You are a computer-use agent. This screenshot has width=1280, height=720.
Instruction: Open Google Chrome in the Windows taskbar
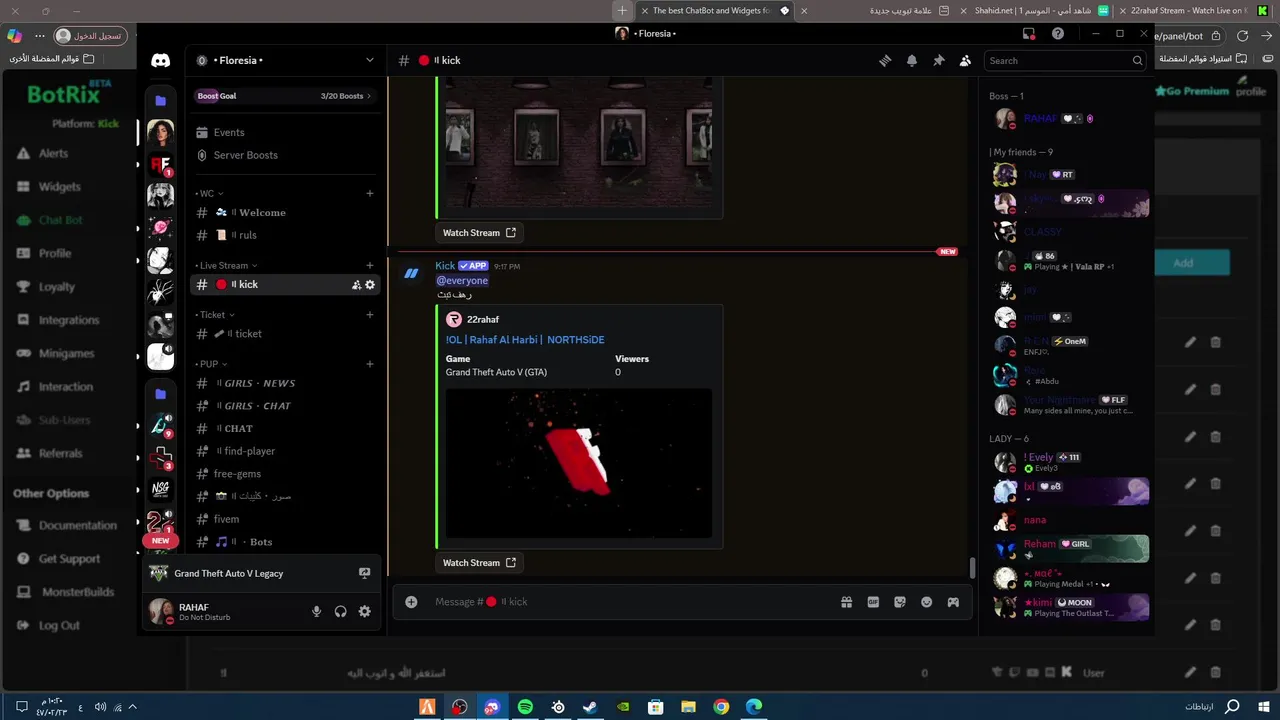click(721, 707)
